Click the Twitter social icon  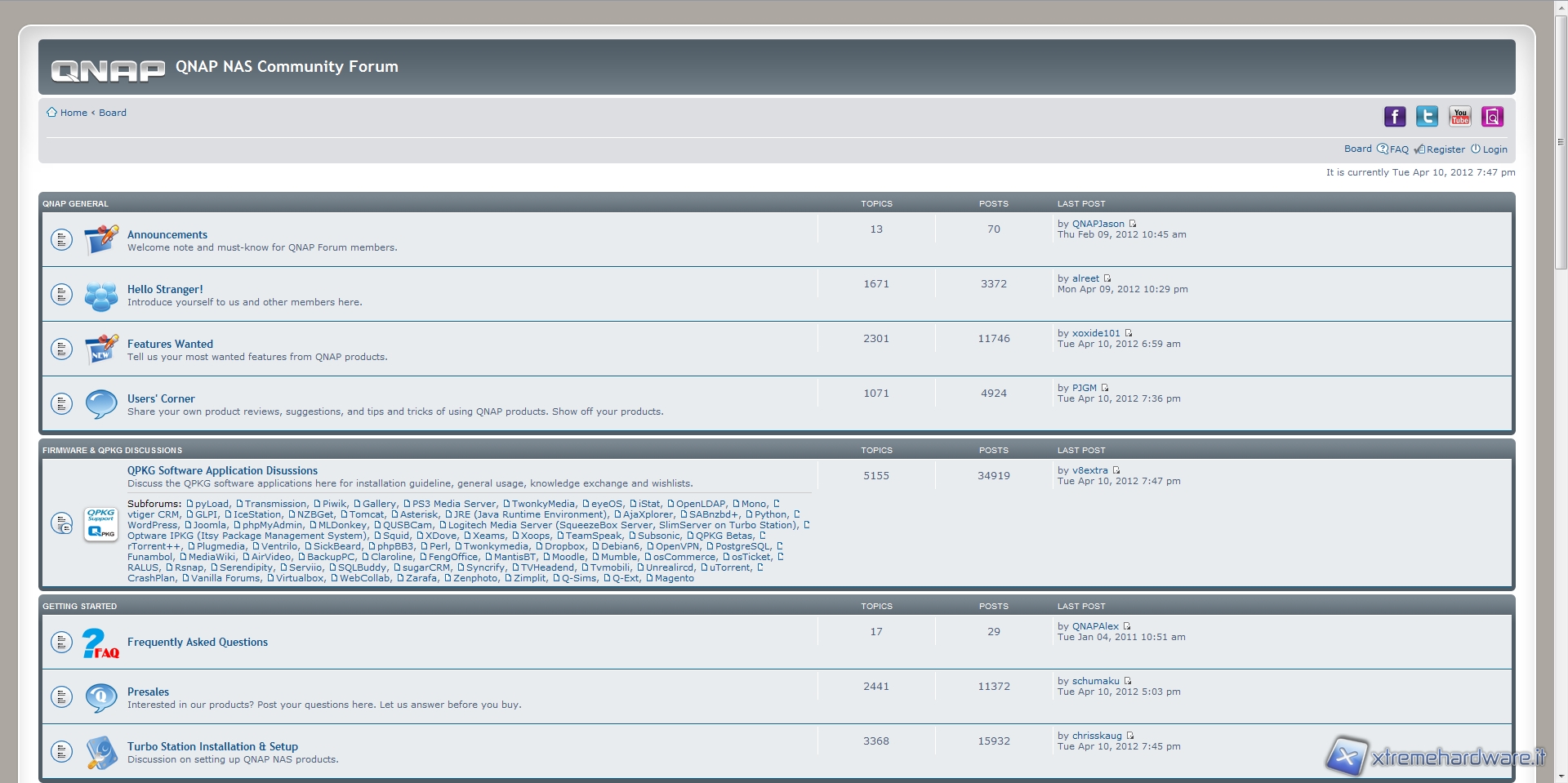[x=1427, y=117]
